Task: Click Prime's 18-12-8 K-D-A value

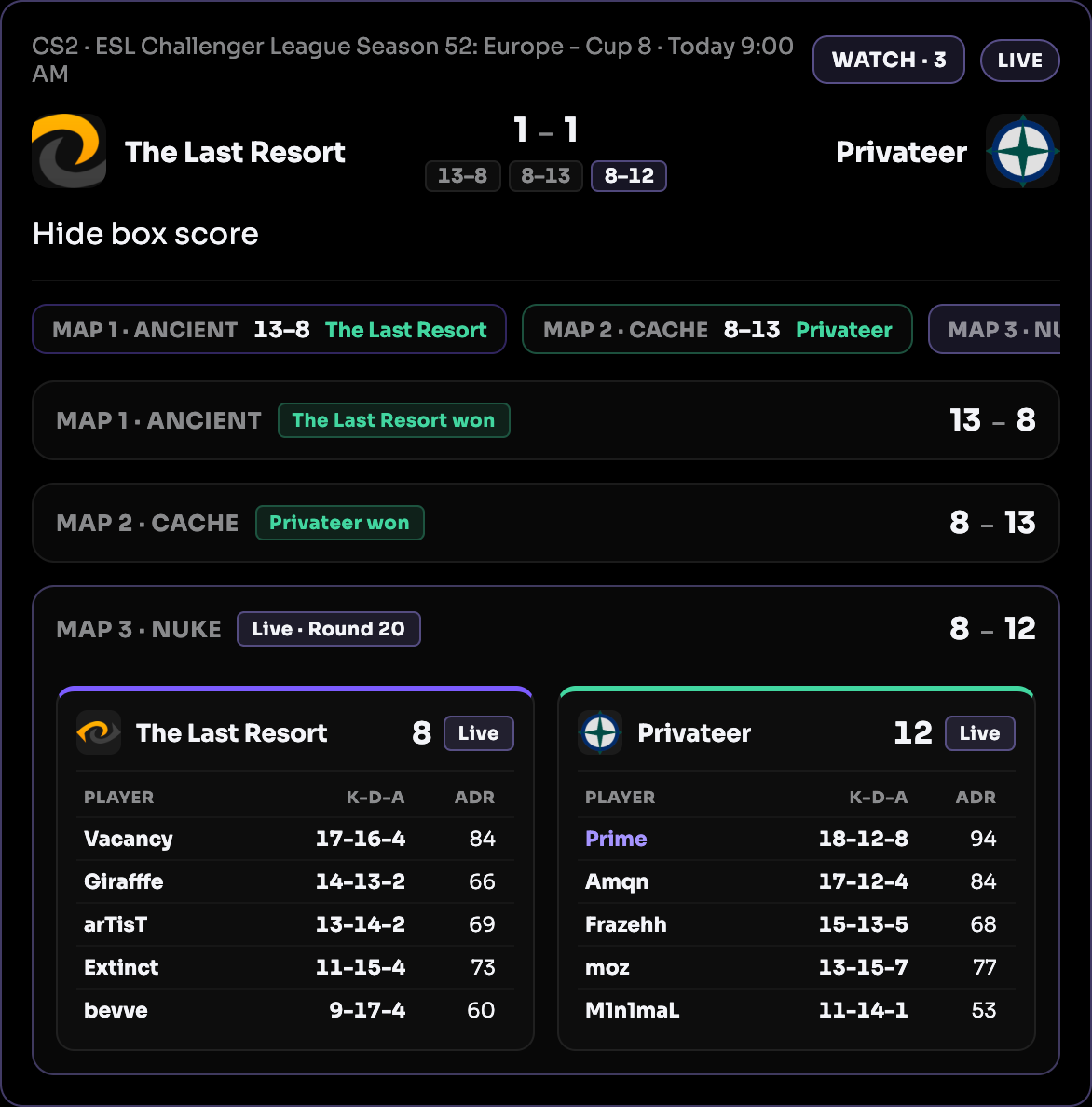Action: [x=864, y=839]
